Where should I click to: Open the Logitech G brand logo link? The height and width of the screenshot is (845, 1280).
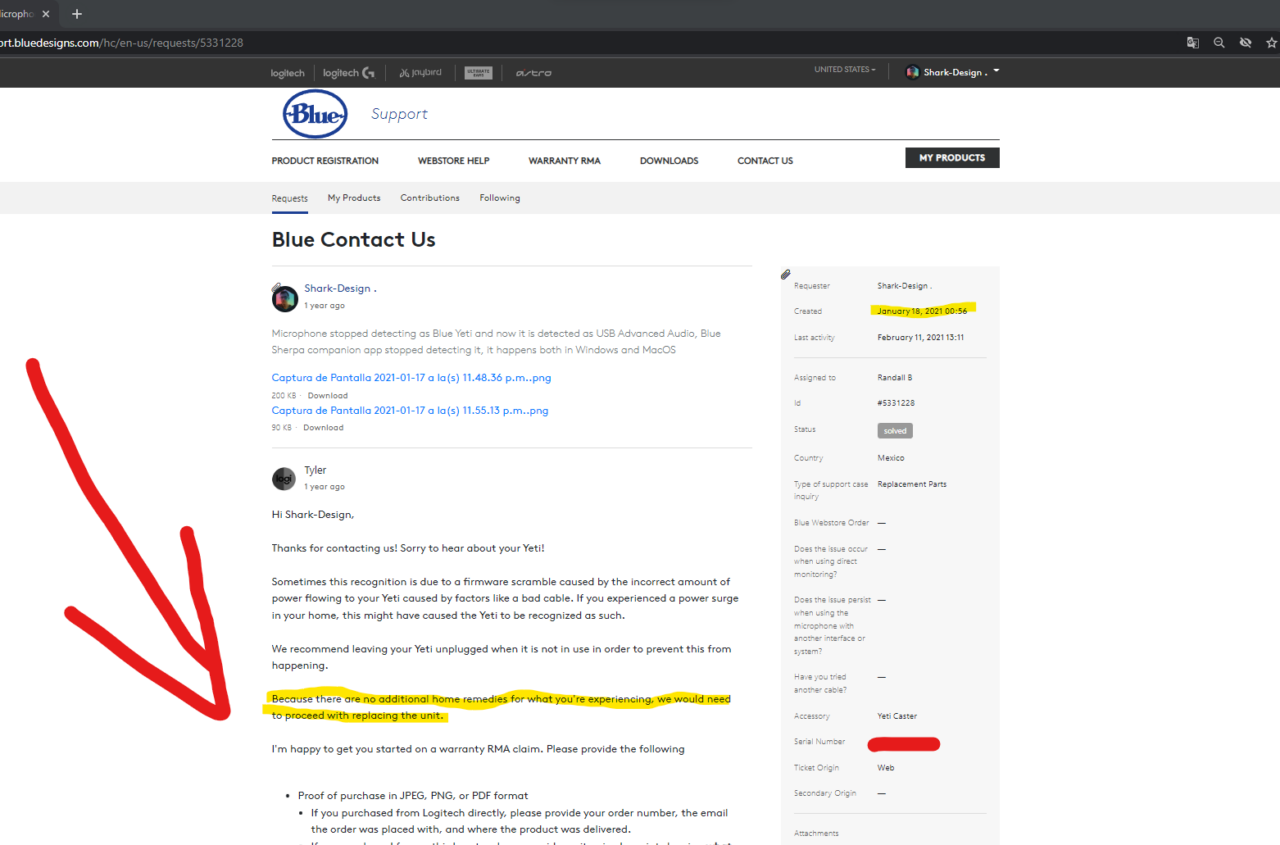tap(349, 73)
